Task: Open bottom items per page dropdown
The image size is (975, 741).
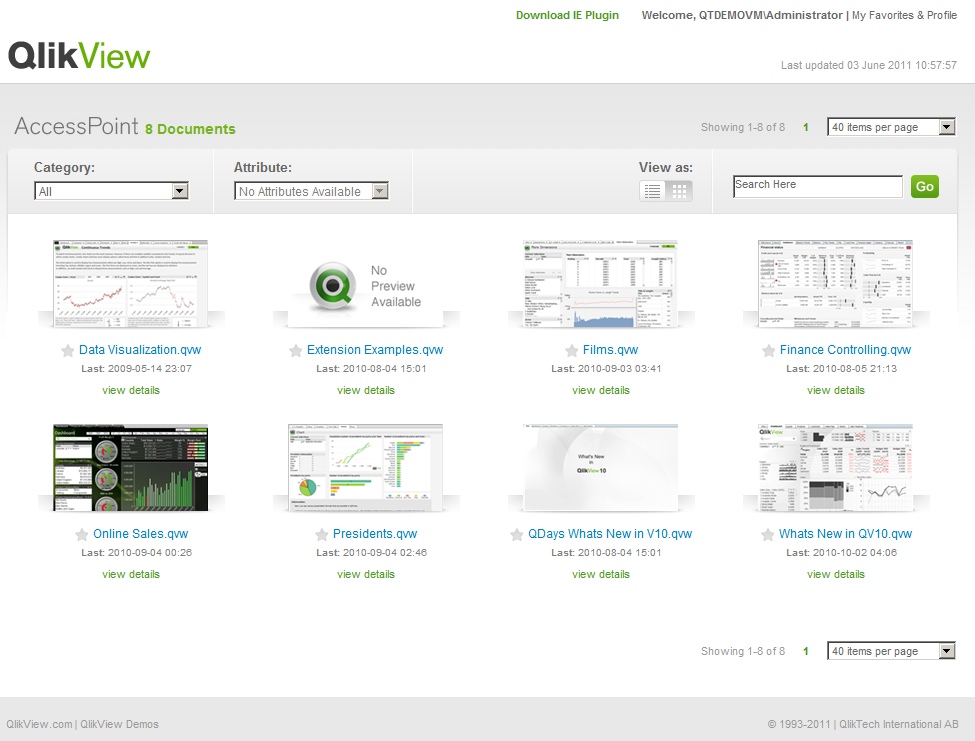Action: point(891,651)
